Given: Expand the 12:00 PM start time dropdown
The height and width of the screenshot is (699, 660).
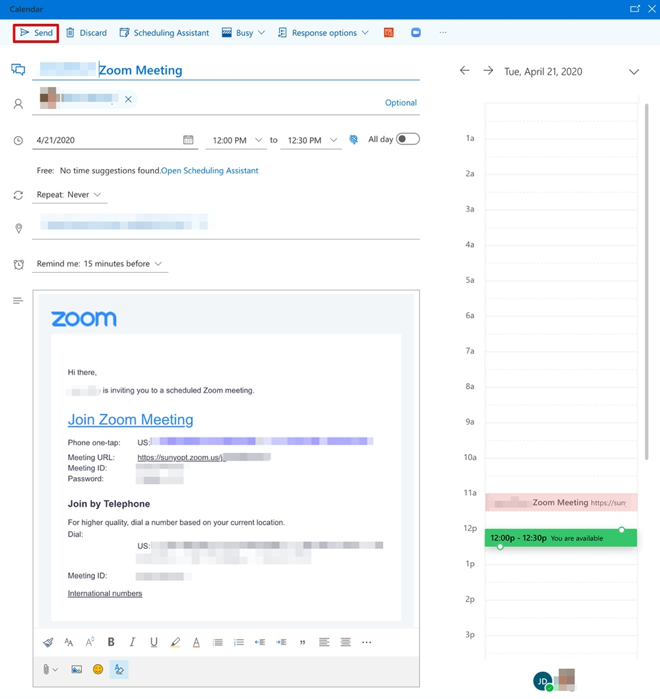Looking at the screenshot, I should 258,140.
